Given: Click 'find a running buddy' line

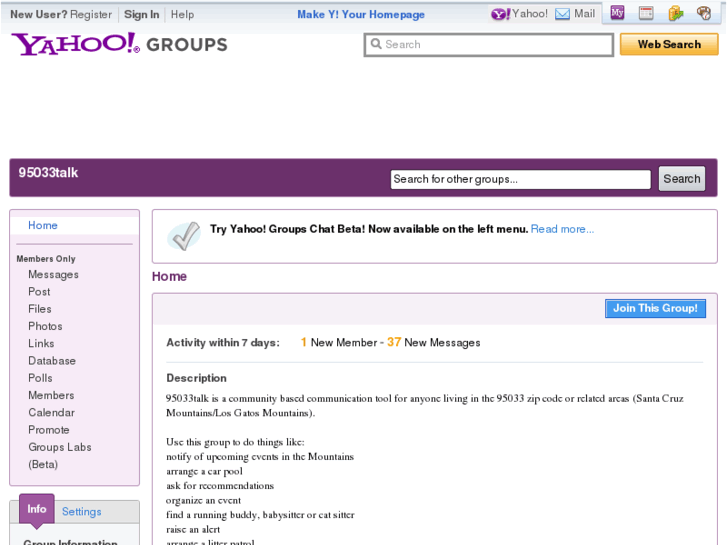Looking at the screenshot, I should [x=260, y=515].
